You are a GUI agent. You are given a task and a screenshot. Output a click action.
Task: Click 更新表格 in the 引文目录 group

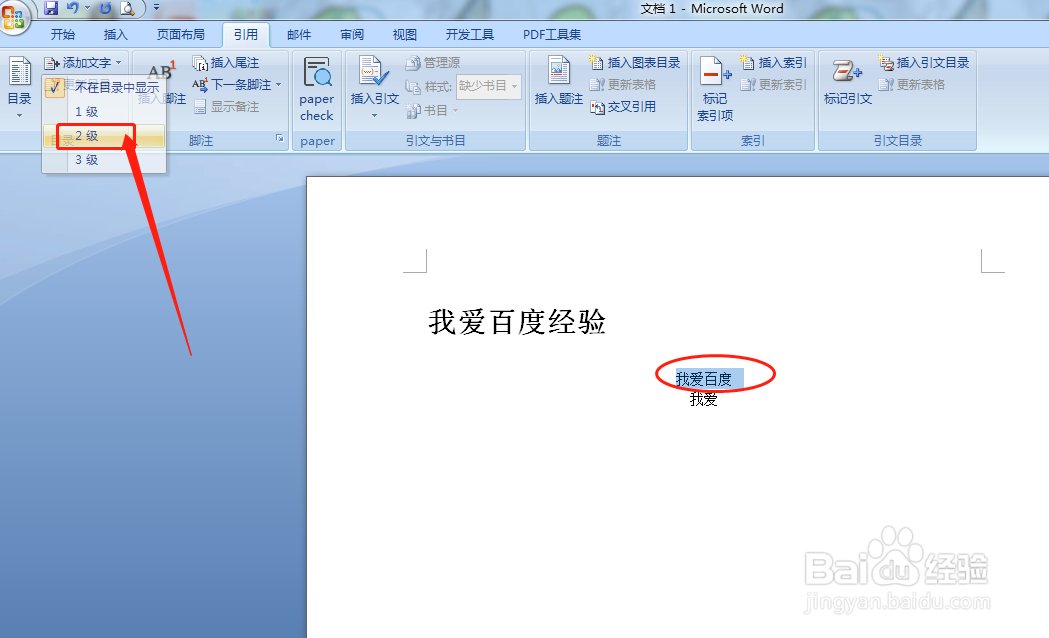pyautogui.click(x=912, y=85)
